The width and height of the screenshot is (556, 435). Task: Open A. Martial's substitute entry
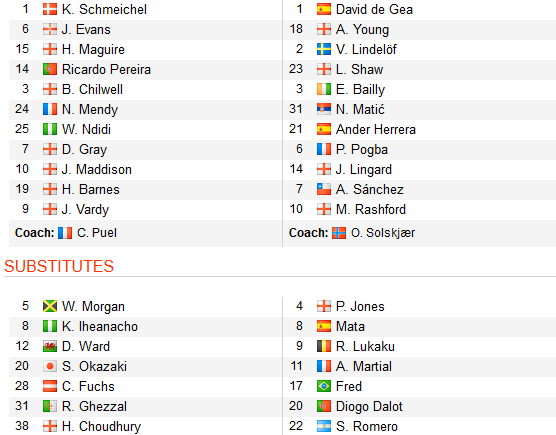coord(363,366)
